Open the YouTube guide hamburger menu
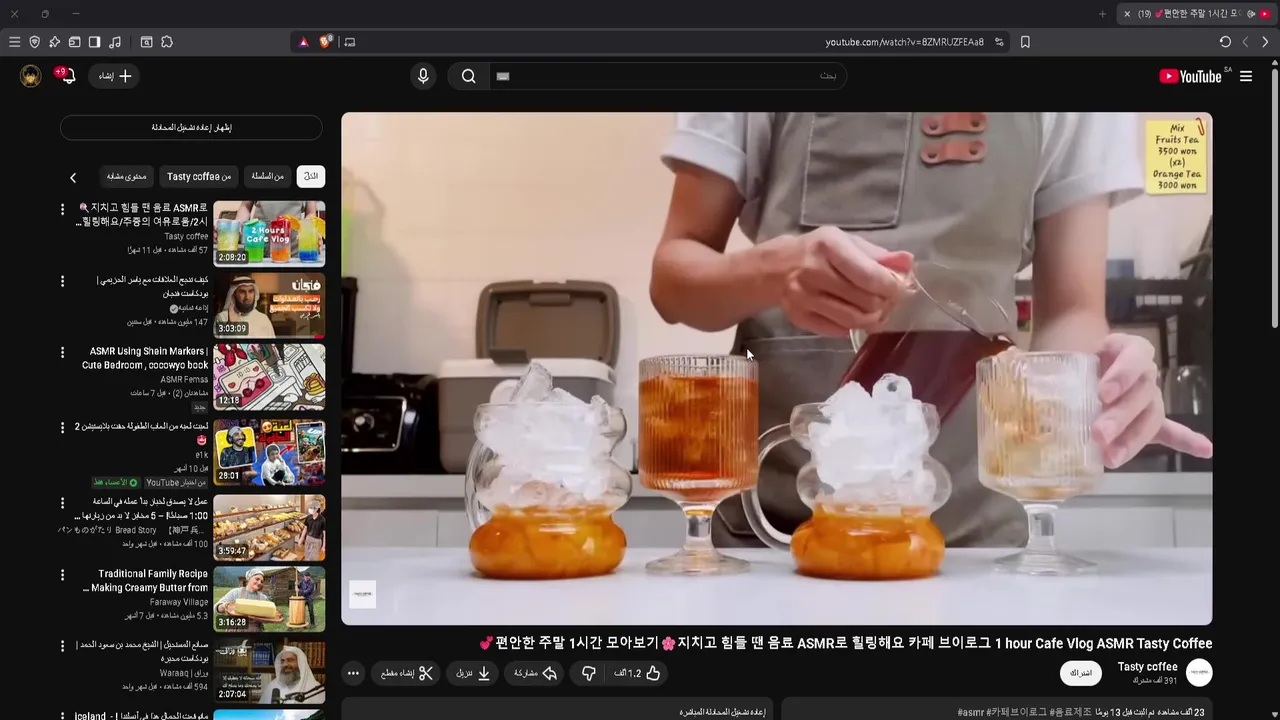 (x=1246, y=76)
